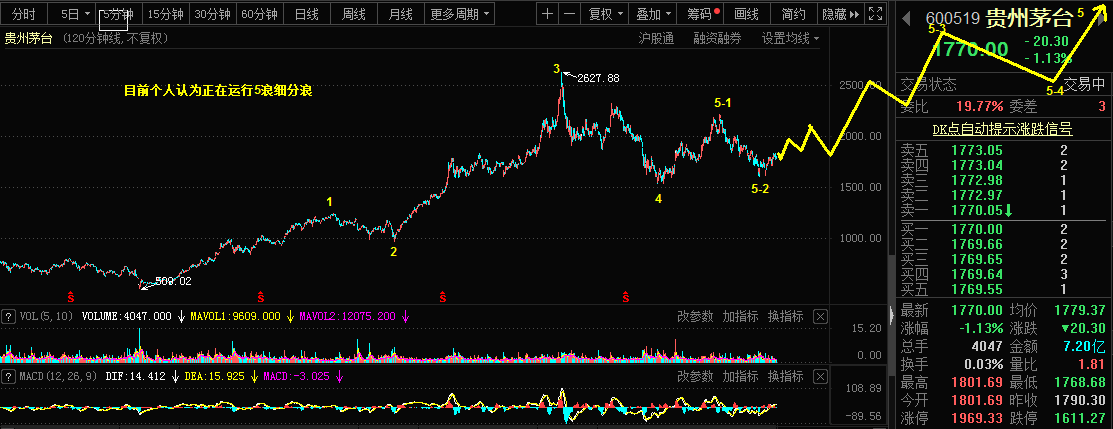Click 买五 price 1769.55

pyautogui.click(x=975, y=289)
